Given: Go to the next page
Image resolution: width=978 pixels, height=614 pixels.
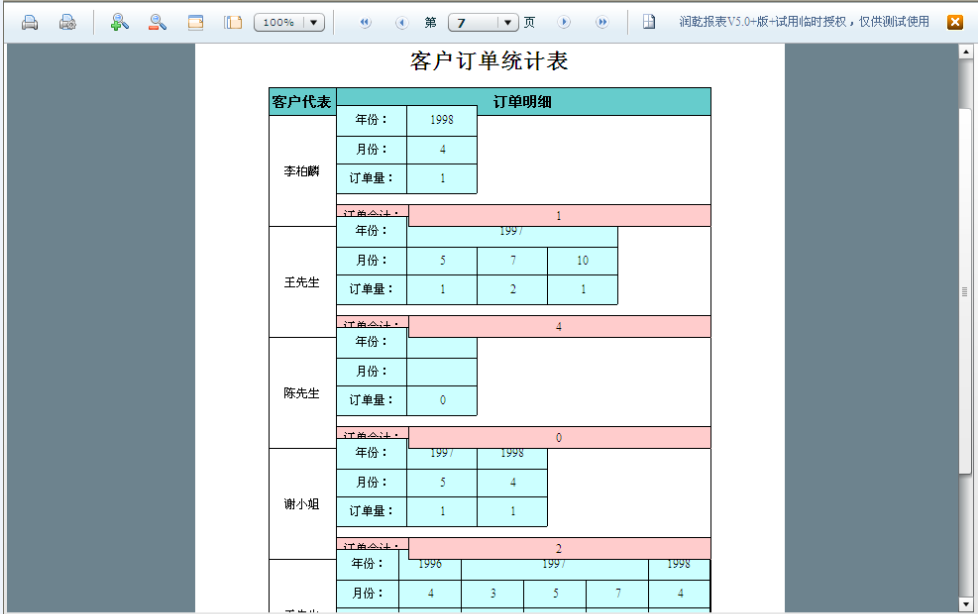Looking at the screenshot, I should (x=564, y=22).
